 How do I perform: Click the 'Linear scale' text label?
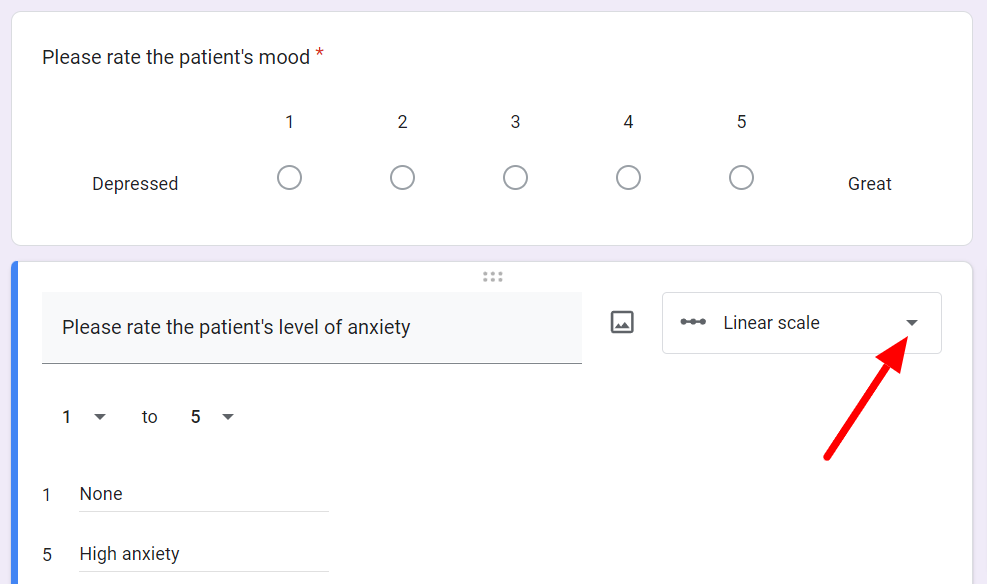click(771, 323)
